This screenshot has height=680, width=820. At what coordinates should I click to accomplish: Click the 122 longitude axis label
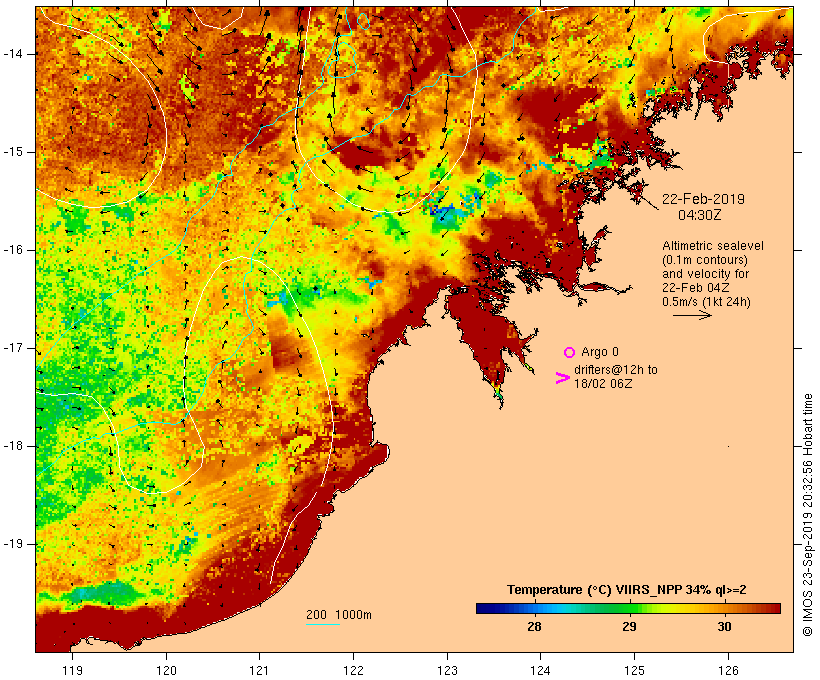tap(353, 670)
